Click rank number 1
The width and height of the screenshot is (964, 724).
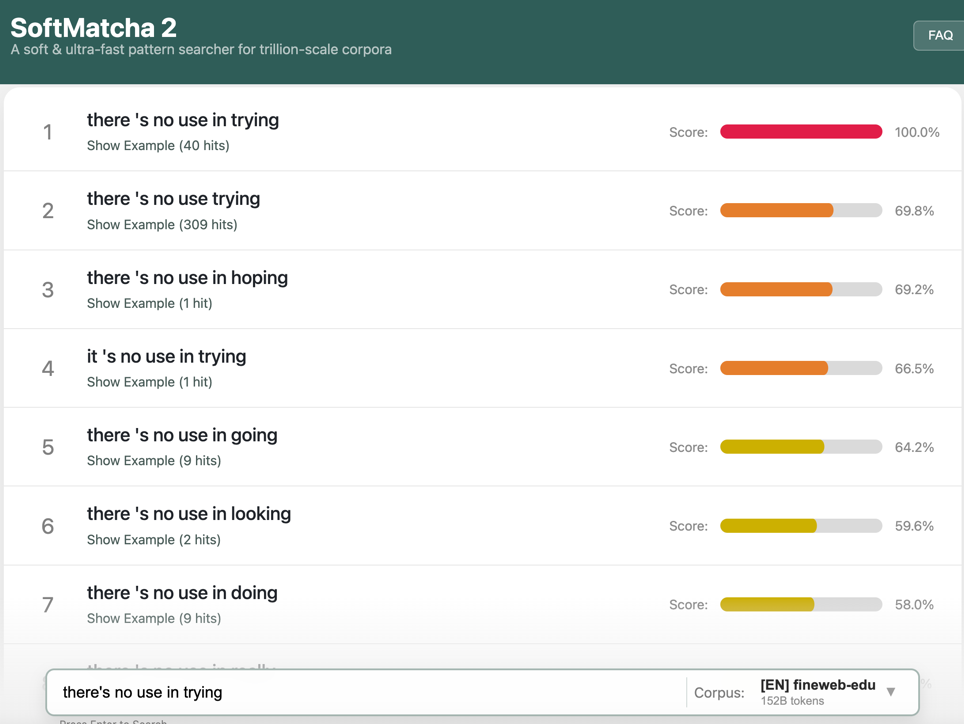(47, 132)
